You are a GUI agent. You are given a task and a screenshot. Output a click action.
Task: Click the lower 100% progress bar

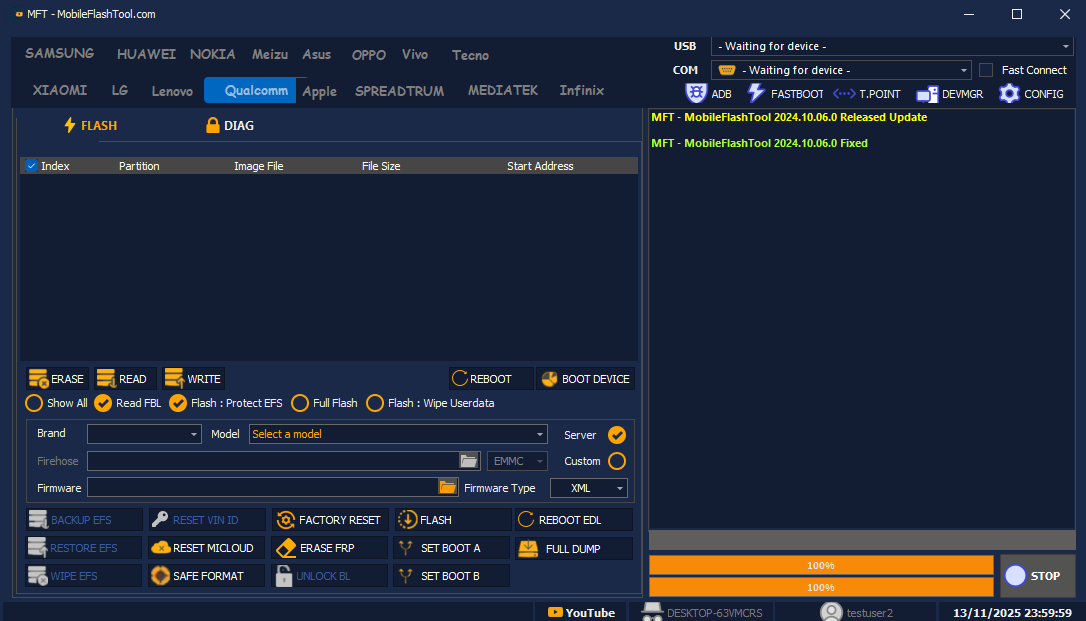821,587
